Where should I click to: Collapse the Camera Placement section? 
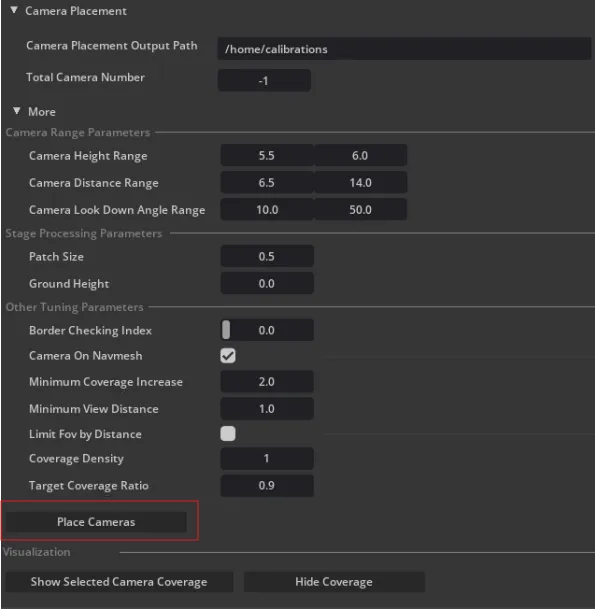pyautogui.click(x=14, y=10)
